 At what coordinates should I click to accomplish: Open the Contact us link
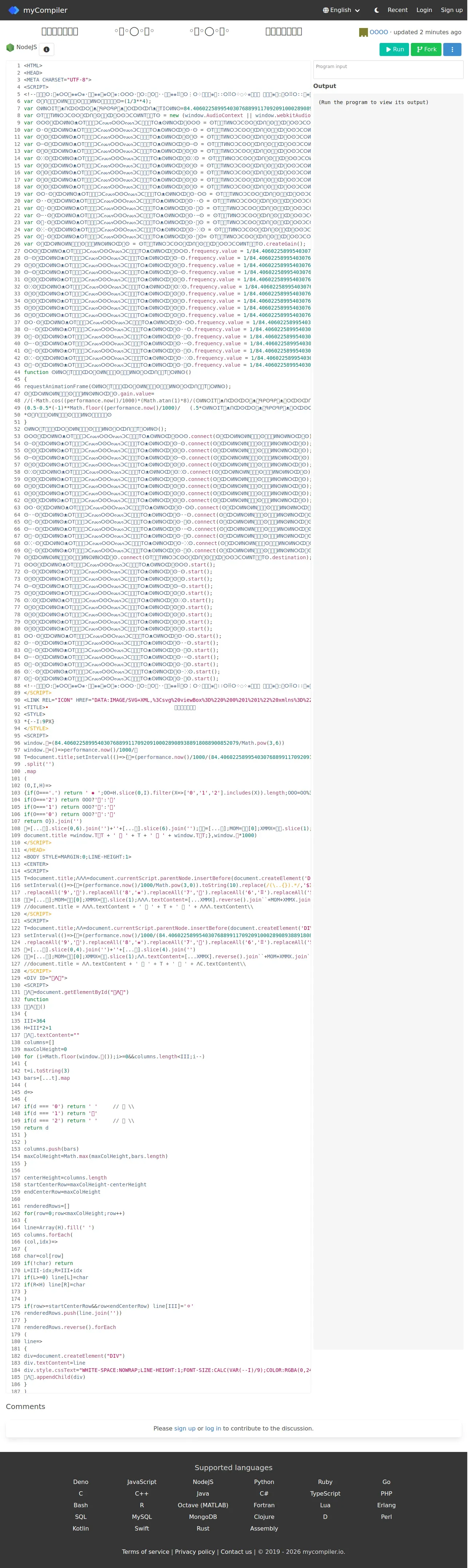[x=236, y=1552]
